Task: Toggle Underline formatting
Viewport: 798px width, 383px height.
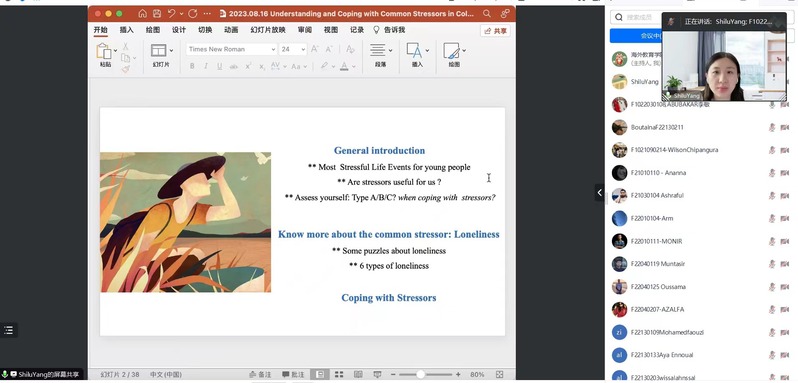Action: (219, 66)
